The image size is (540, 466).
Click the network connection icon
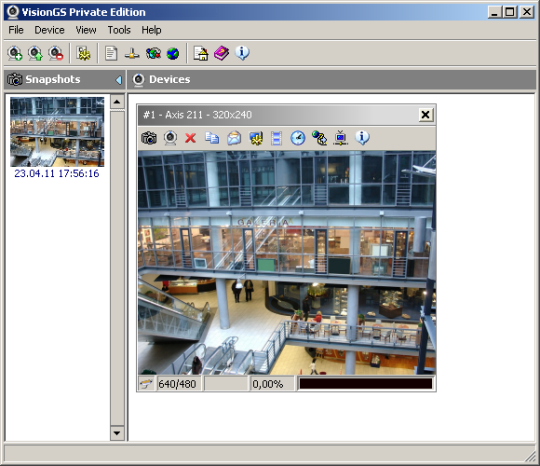(x=132, y=53)
